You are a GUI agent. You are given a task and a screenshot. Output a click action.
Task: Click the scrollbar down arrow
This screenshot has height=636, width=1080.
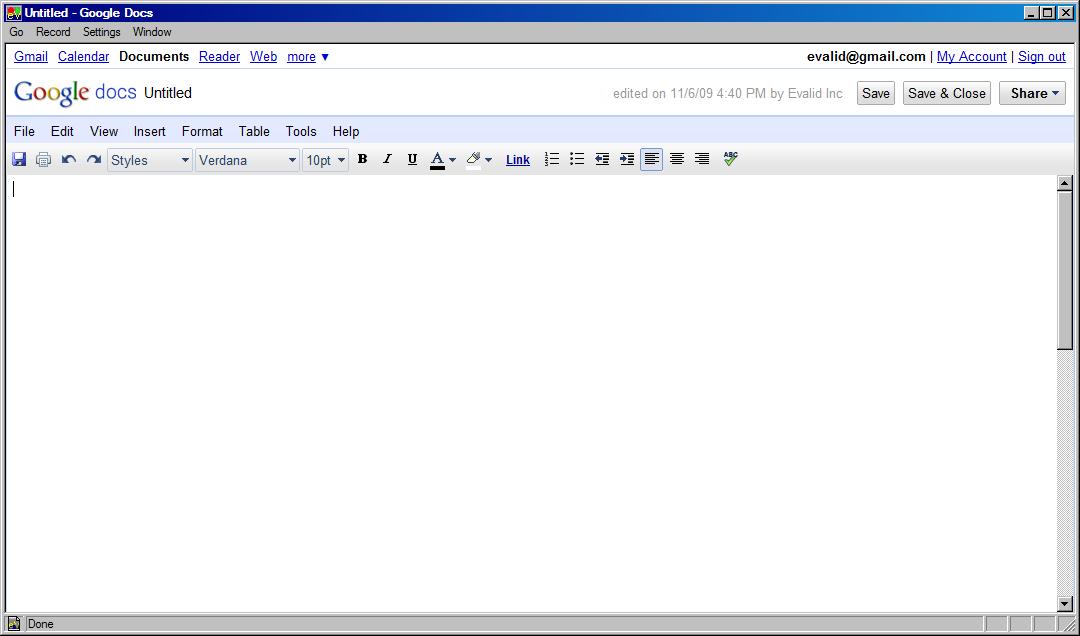coord(1065,604)
